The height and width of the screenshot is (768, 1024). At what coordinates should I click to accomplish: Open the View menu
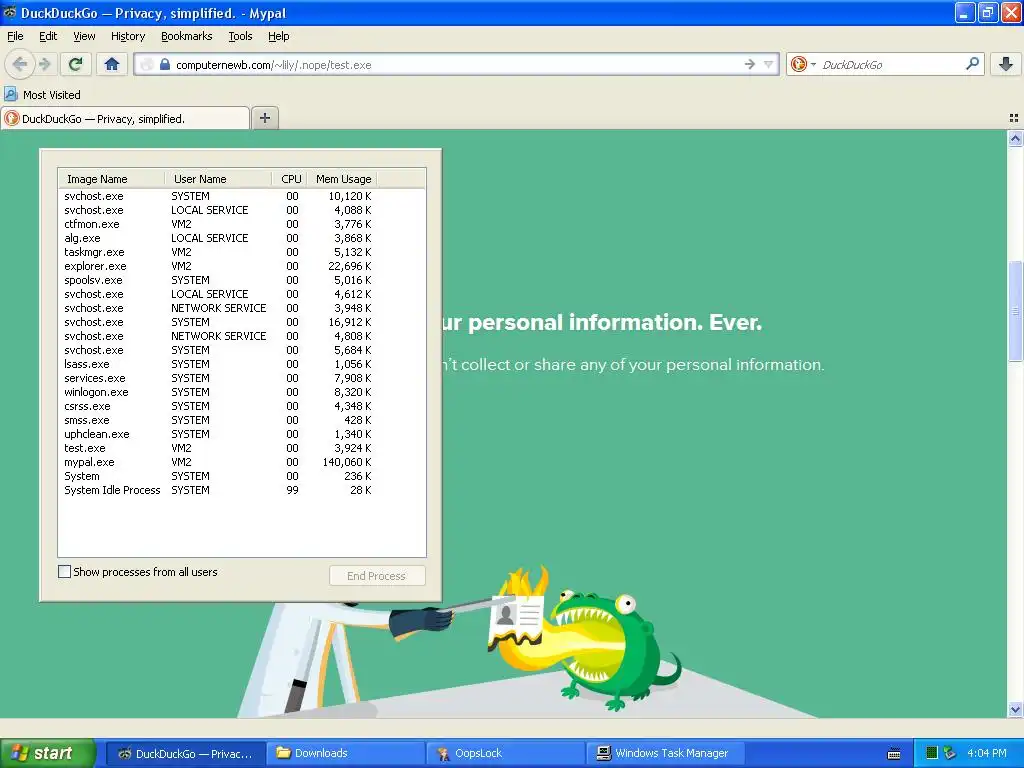84,36
